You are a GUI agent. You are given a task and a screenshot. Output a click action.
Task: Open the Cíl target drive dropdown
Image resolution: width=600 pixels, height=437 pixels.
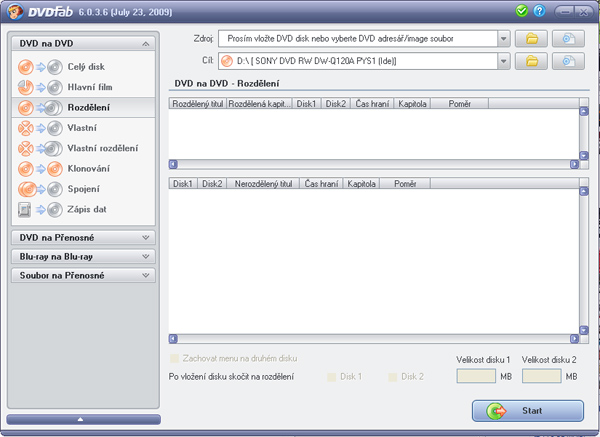click(x=504, y=62)
